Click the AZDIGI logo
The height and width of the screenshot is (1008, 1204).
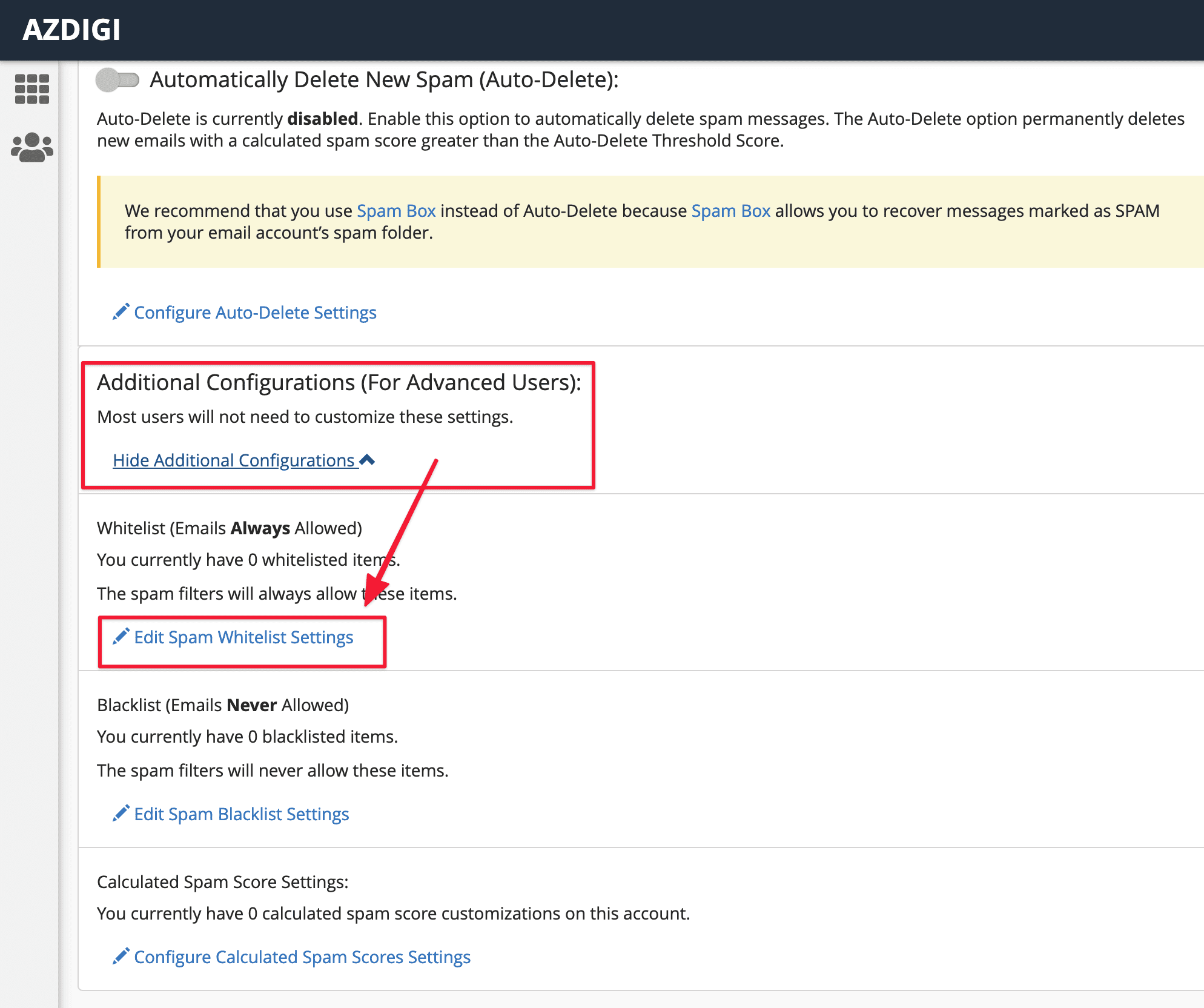[71, 30]
